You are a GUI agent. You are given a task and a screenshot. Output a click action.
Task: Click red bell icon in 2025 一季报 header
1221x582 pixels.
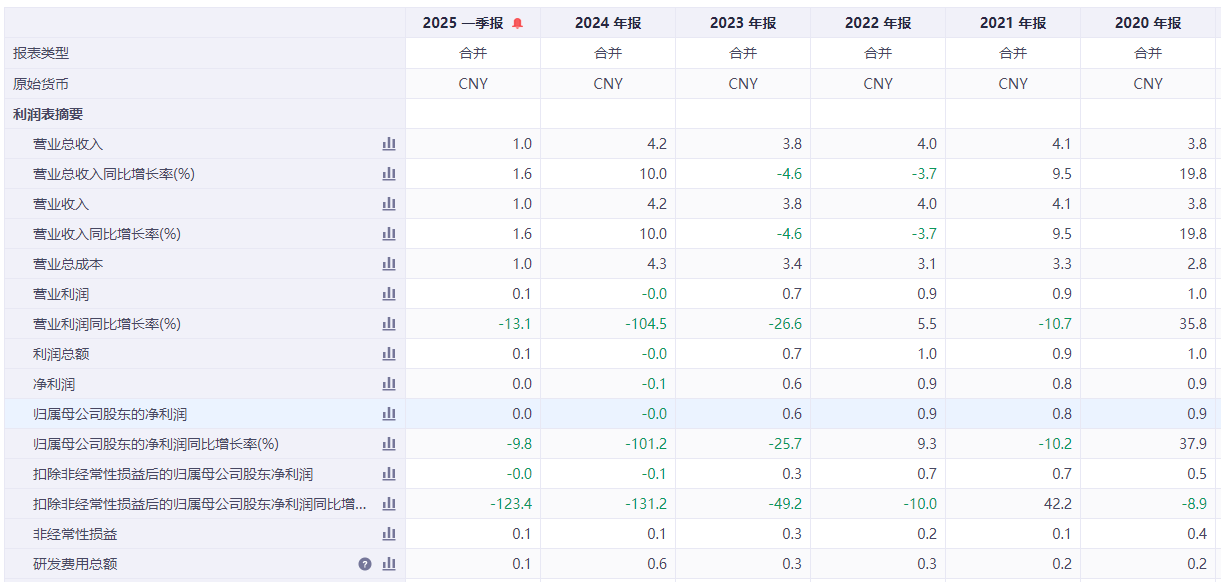point(517,23)
